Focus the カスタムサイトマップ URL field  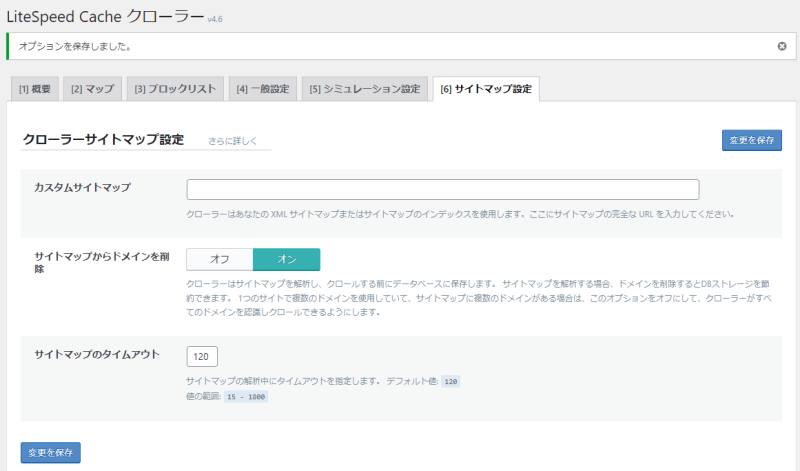tap(442, 190)
